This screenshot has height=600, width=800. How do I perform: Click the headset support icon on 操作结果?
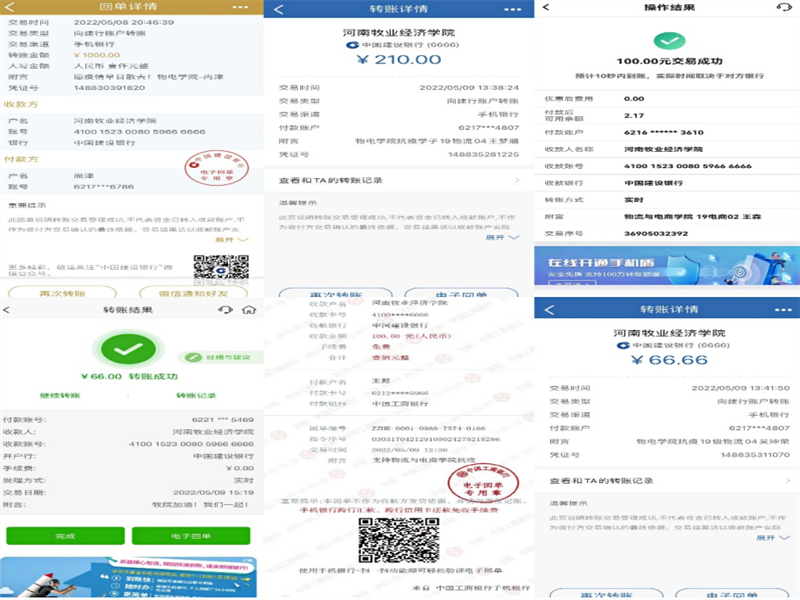783,8
